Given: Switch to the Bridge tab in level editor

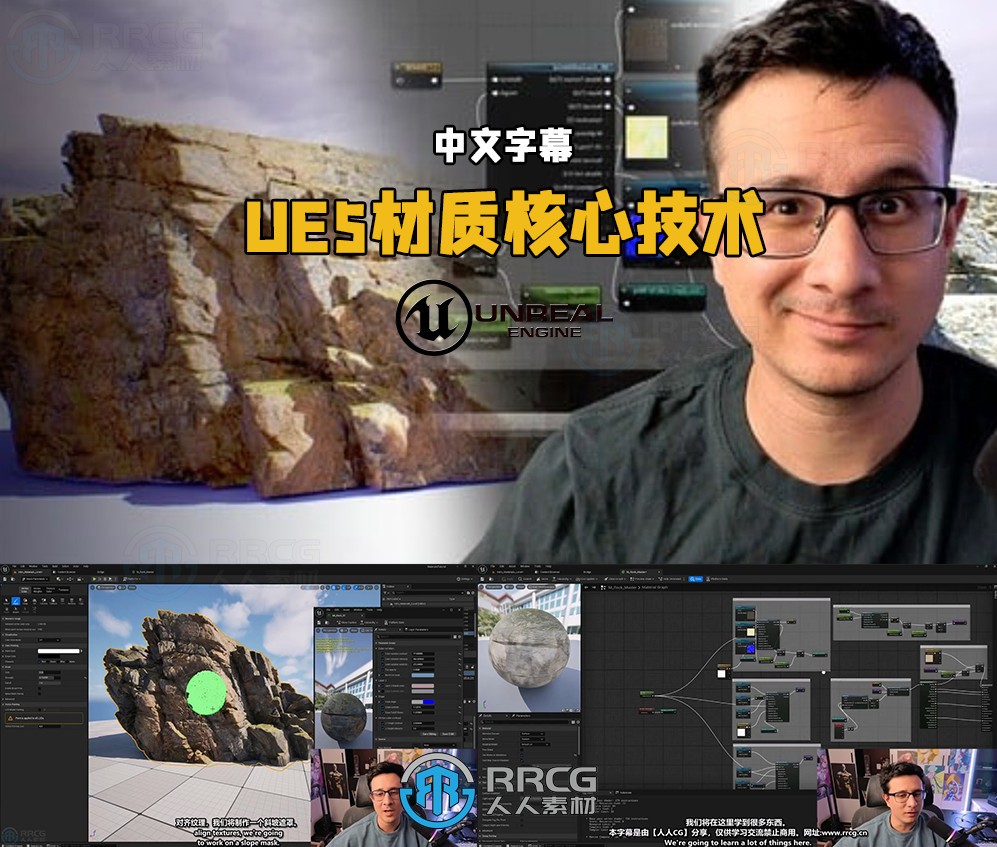Looking at the screenshot, I should (x=100, y=572).
